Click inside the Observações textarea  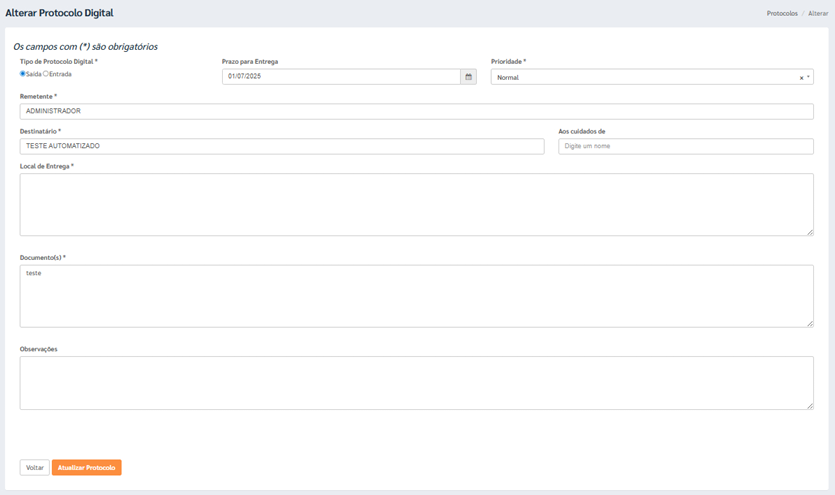pos(416,383)
